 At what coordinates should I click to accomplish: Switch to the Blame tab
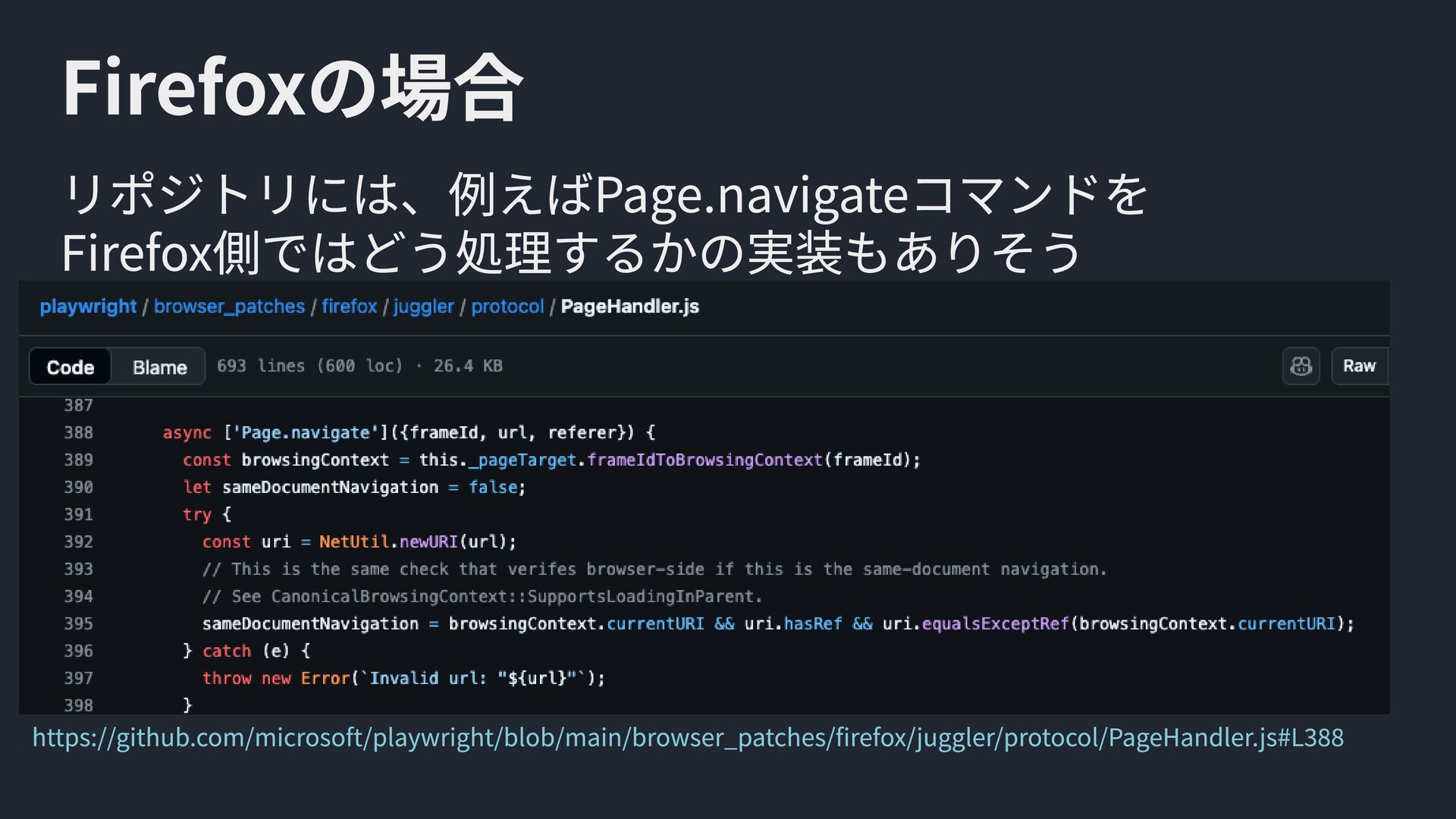click(x=159, y=367)
